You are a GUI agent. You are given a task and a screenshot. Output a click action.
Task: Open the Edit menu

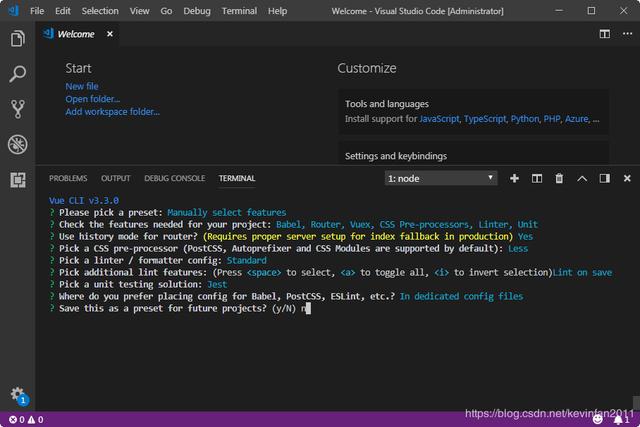pos(62,11)
